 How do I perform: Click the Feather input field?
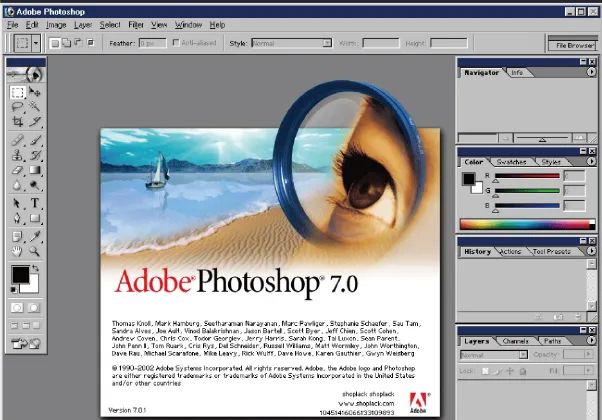tap(152, 43)
